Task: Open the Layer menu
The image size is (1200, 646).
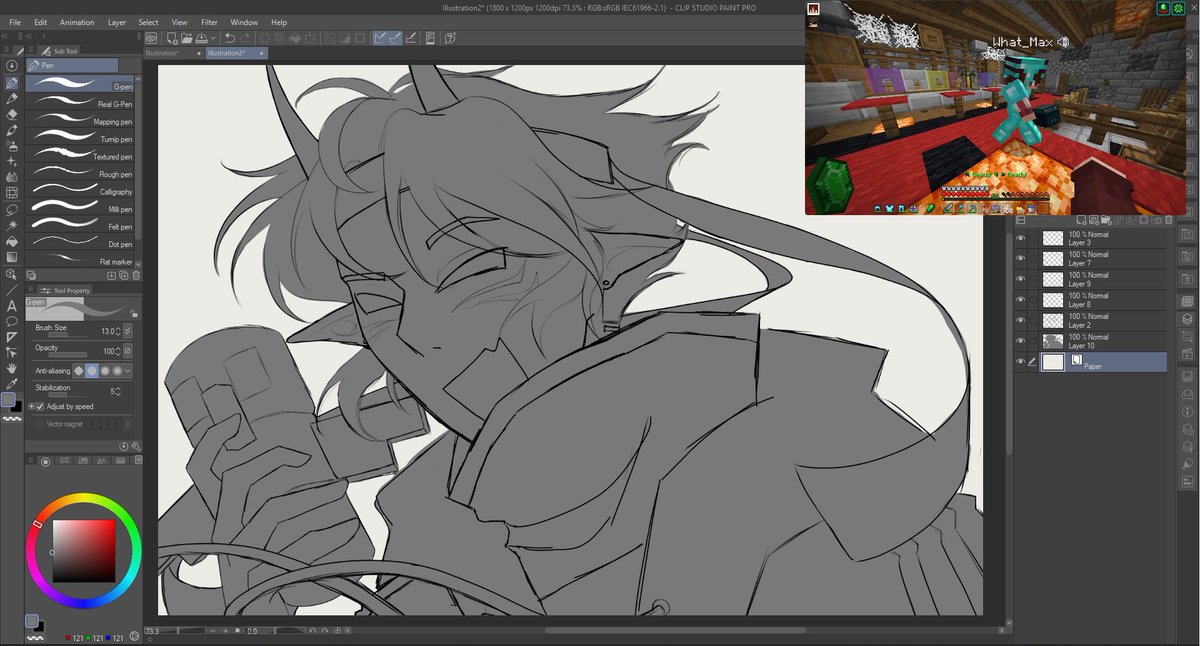Action: (x=117, y=22)
